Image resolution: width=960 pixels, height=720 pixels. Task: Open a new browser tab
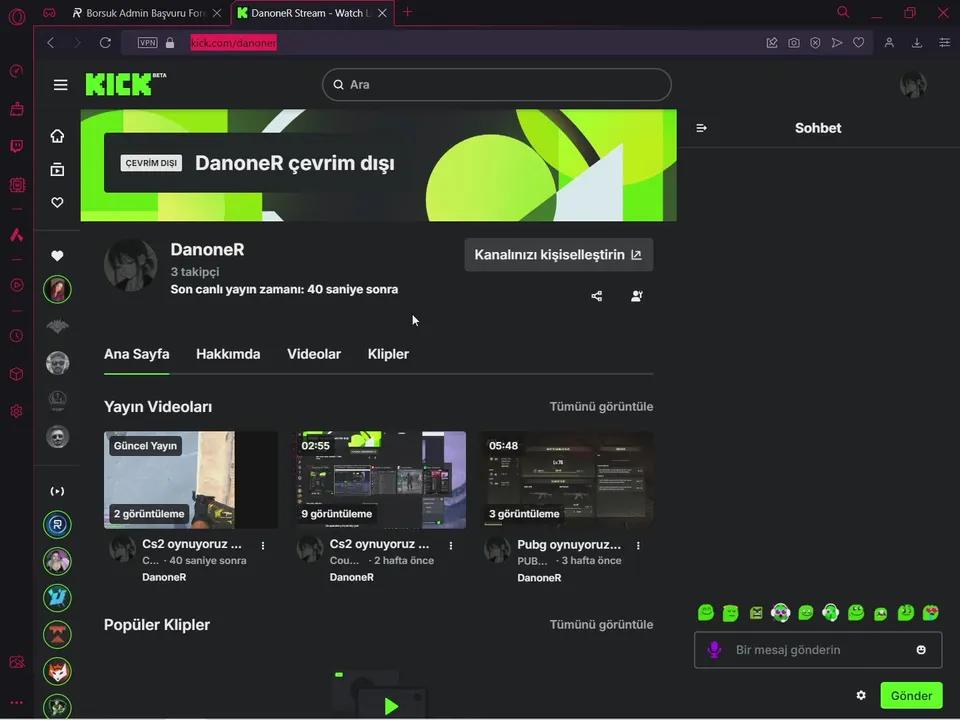(407, 12)
